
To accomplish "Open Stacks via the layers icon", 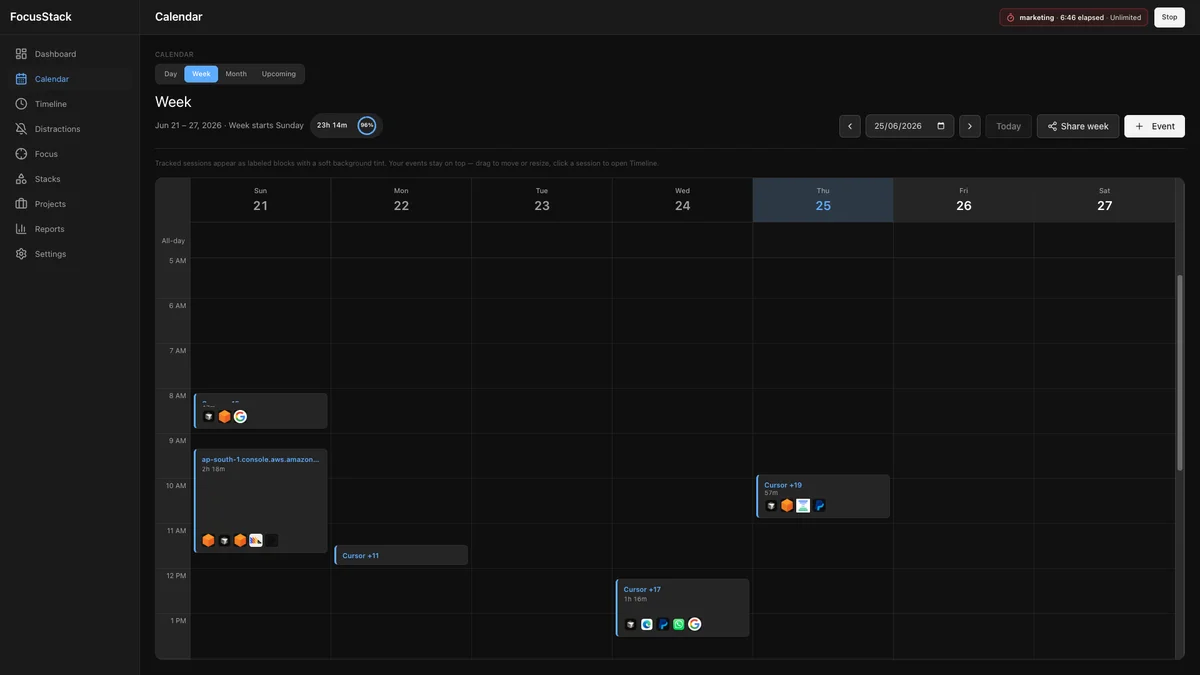I will (21, 179).
